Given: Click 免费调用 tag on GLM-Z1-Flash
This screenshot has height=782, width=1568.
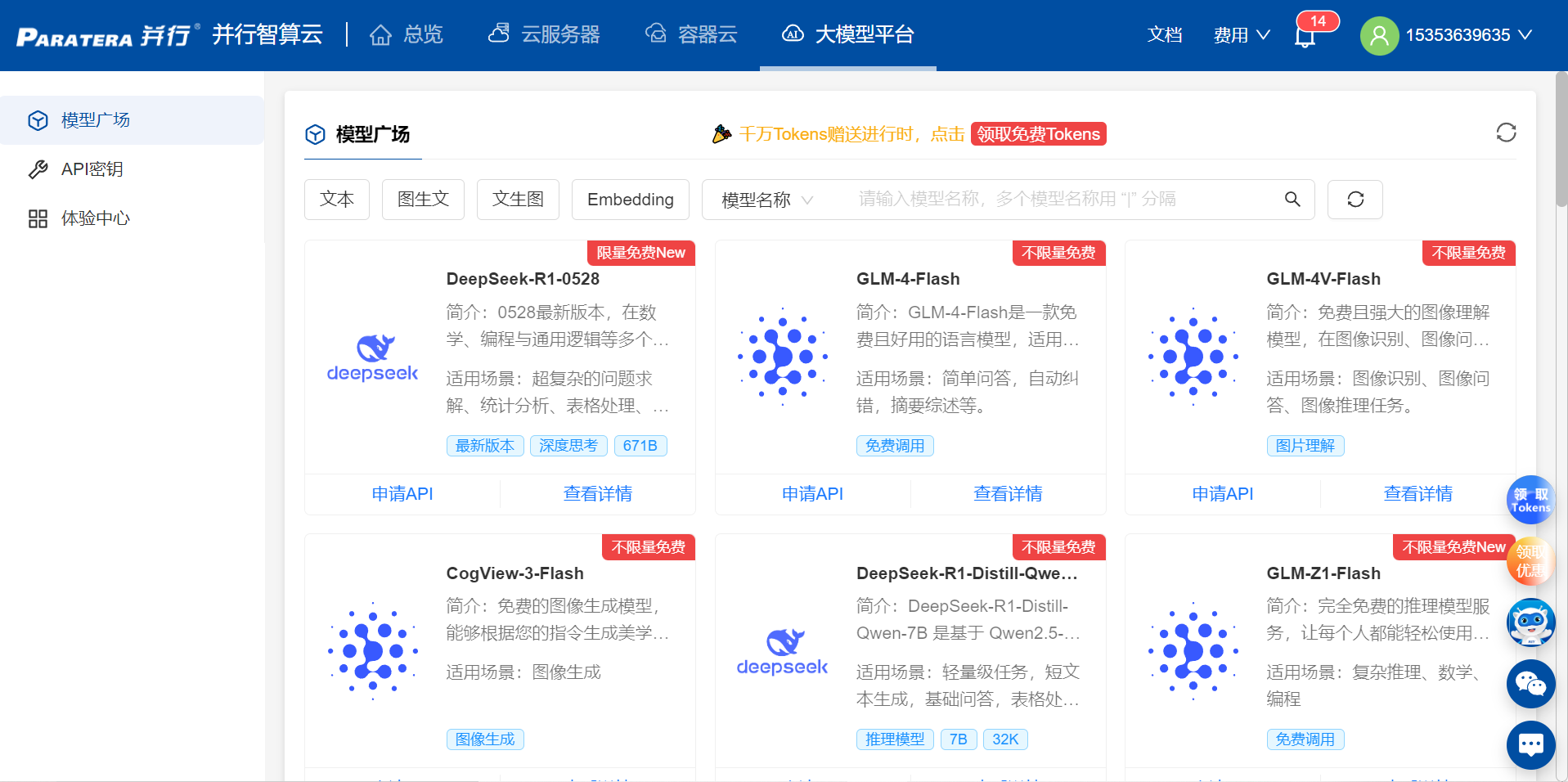Looking at the screenshot, I should coord(1305,739).
